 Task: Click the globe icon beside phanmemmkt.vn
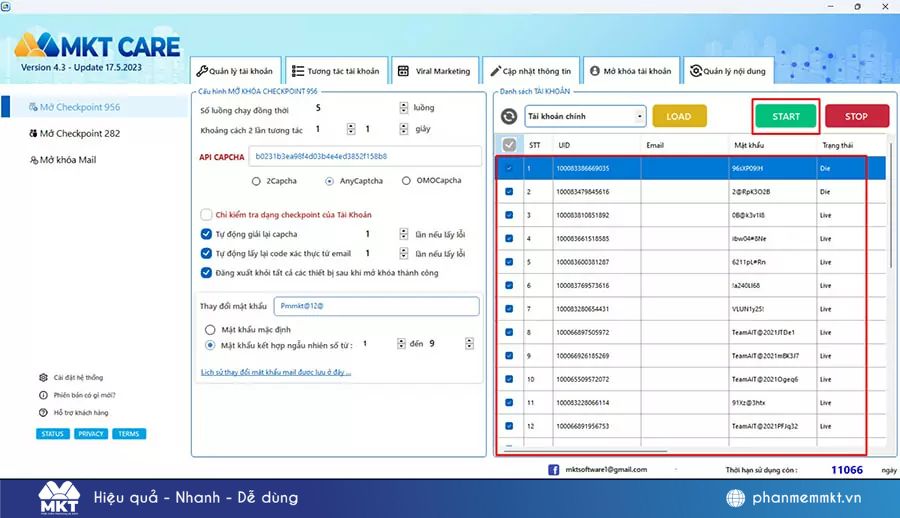735,498
